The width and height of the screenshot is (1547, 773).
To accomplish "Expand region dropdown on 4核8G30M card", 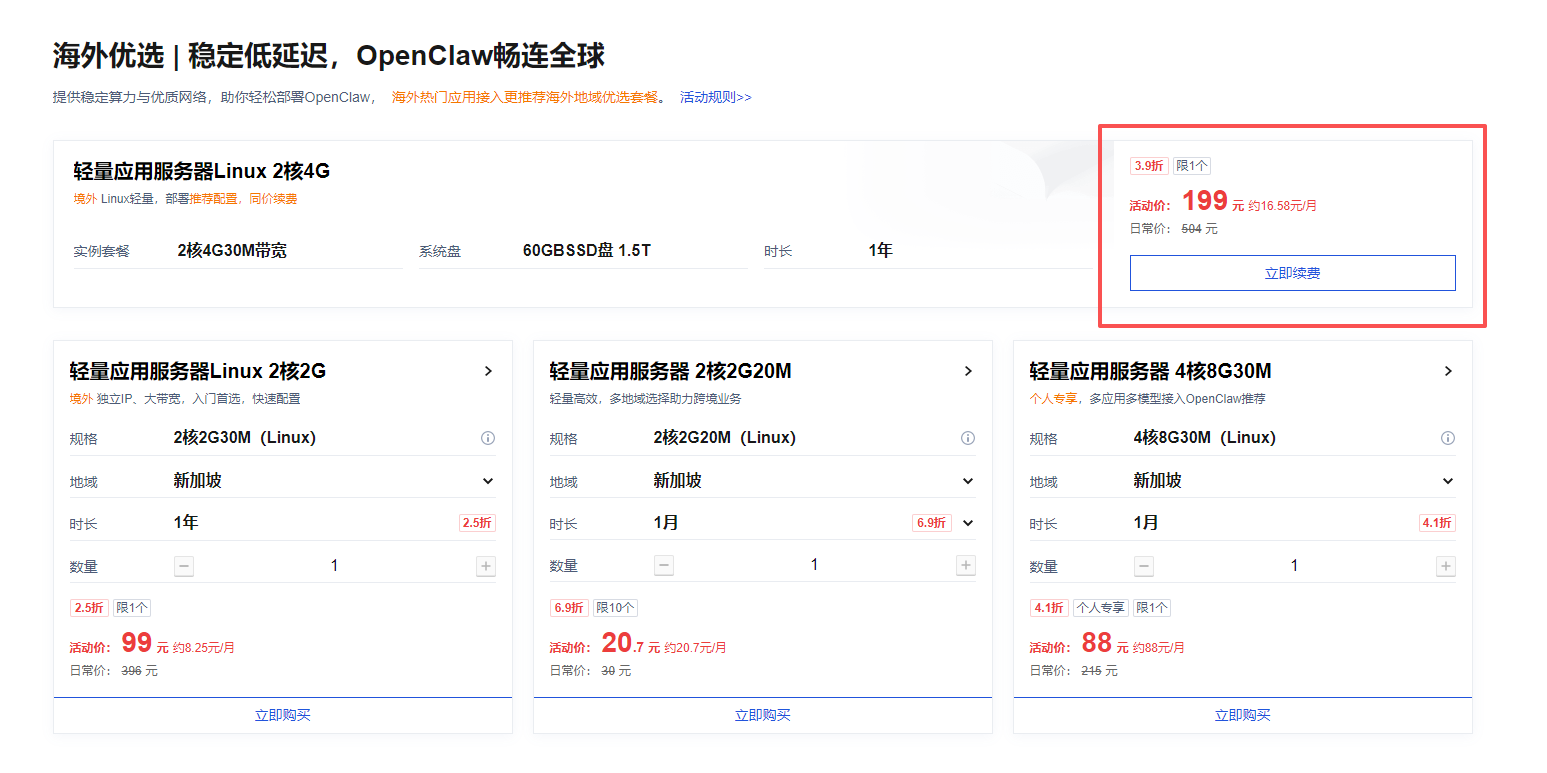I will 1448,481.
